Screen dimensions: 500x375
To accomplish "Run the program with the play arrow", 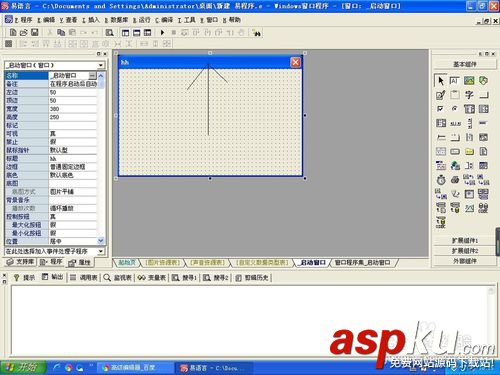I will (x=162, y=32).
